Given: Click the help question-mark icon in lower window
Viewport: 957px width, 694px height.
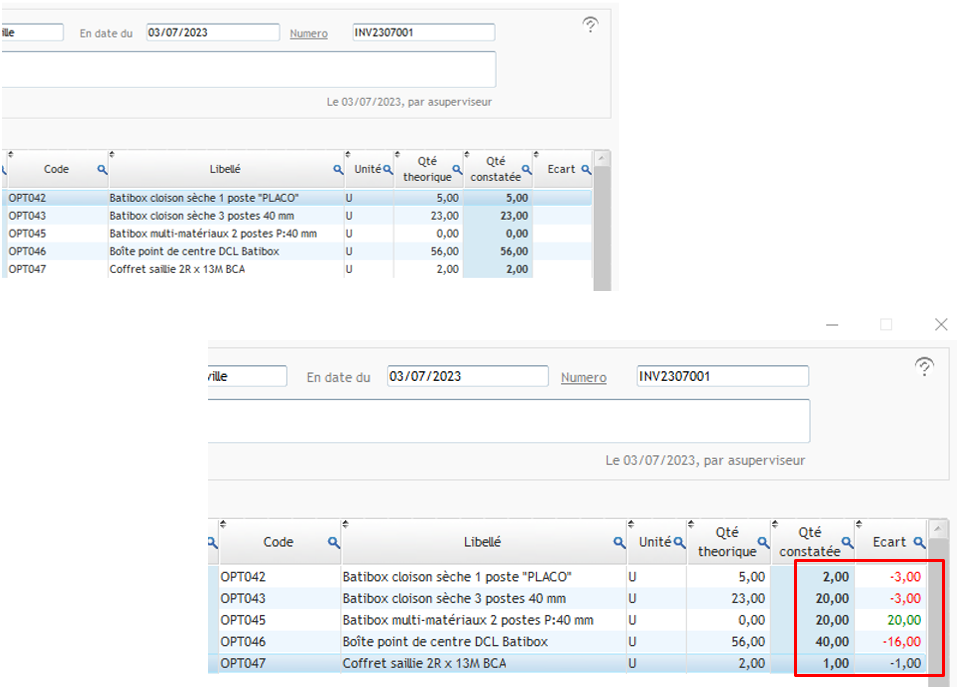Looking at the screenshot, I should (x=925, y=366).
